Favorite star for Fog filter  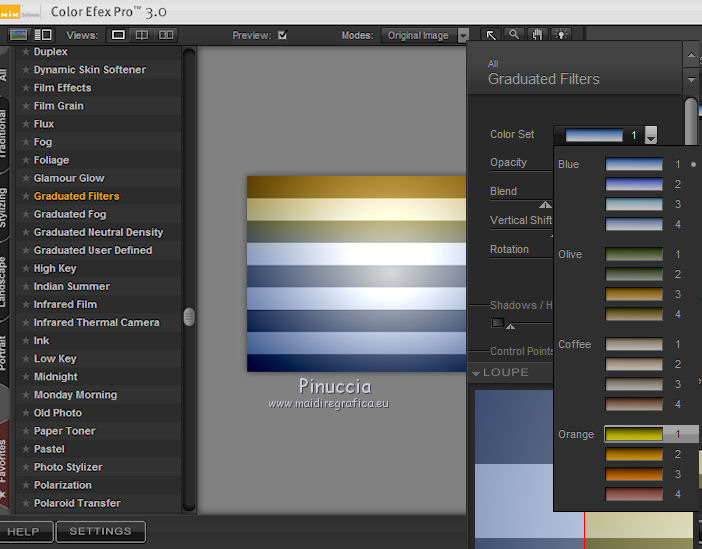click(26, 142)
